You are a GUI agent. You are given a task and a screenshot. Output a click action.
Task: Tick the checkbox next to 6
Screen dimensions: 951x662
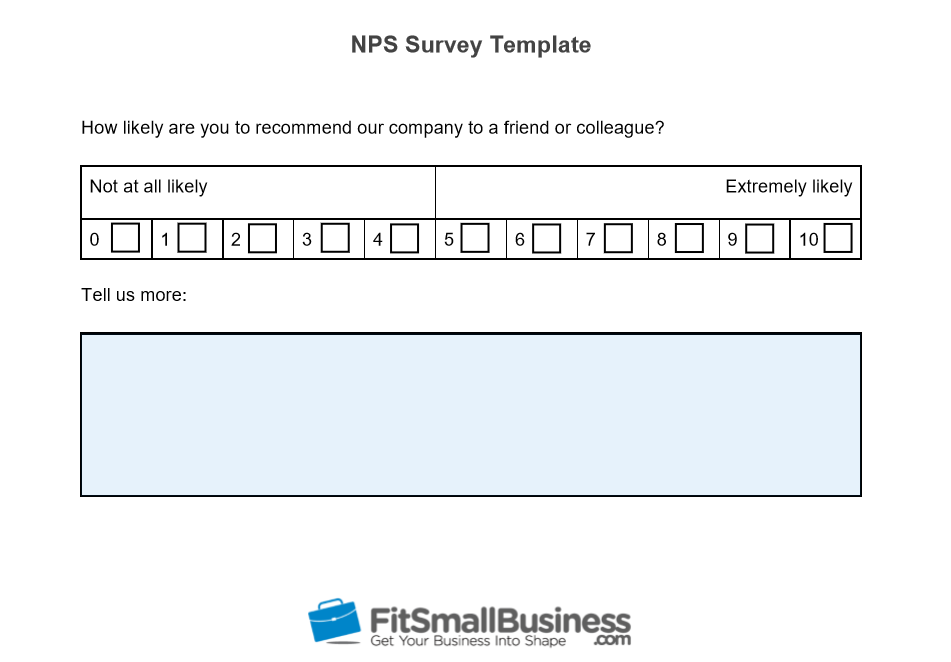[x=546, y=238]
